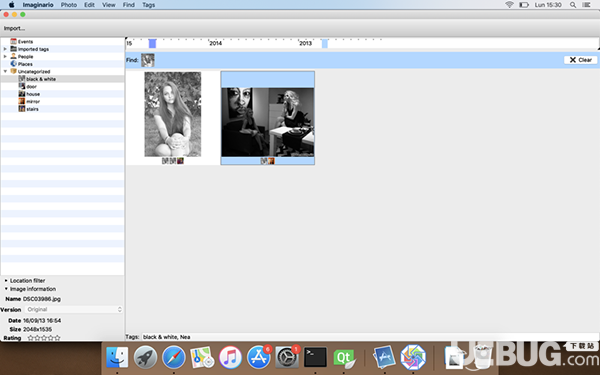Click the tag icons under the girl photo
The image size is (600, 375).
[x=173, y=161]
